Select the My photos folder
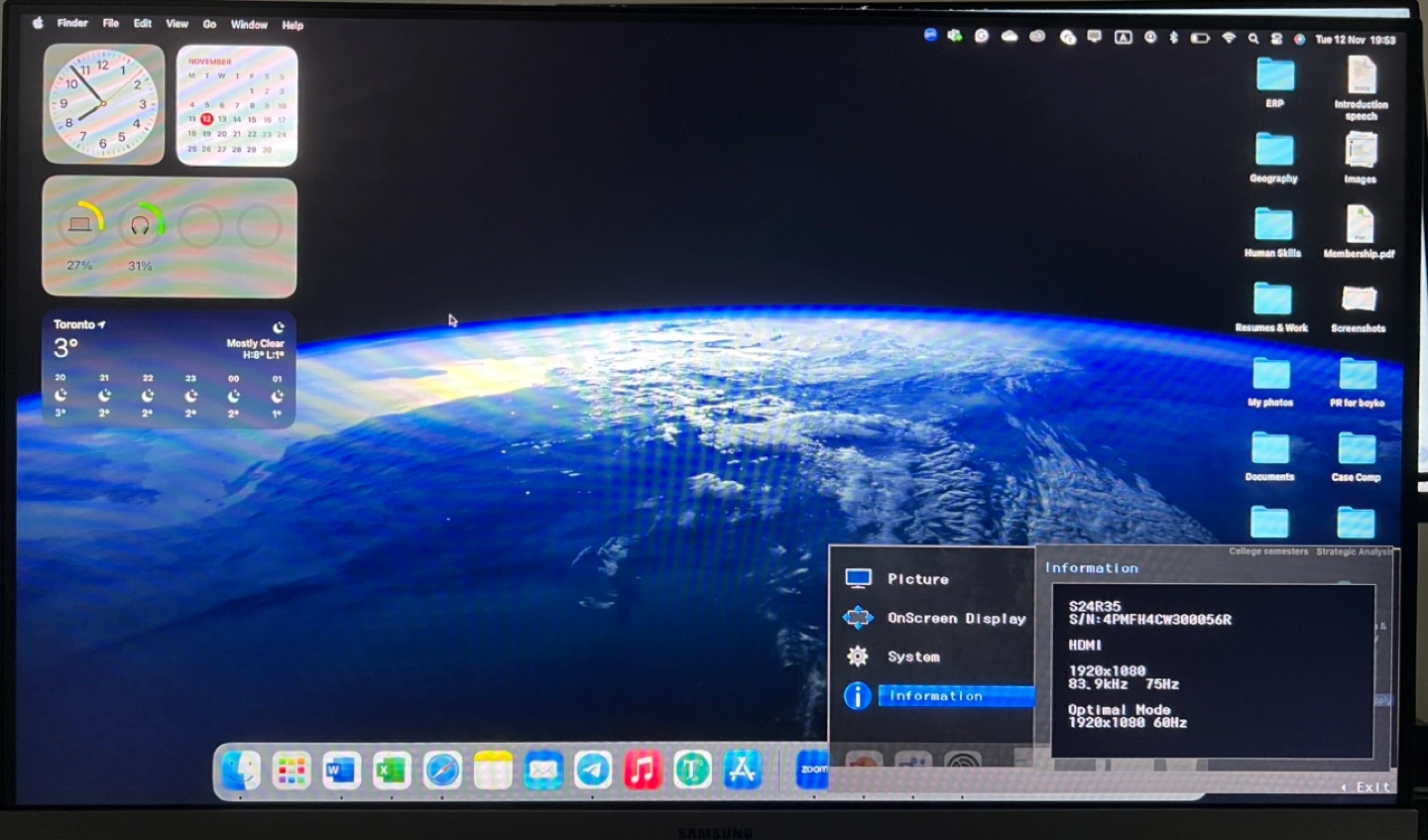This screenshot has height=840, width=1428. [1271, 383]
